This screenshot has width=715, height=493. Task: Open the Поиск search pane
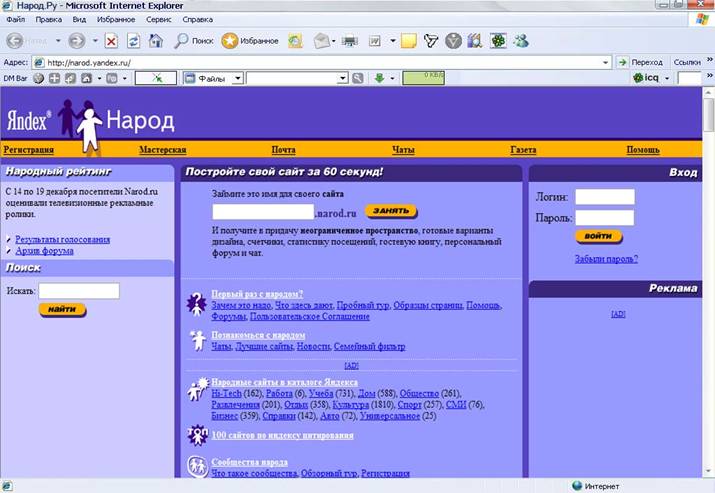click(194, 41)
